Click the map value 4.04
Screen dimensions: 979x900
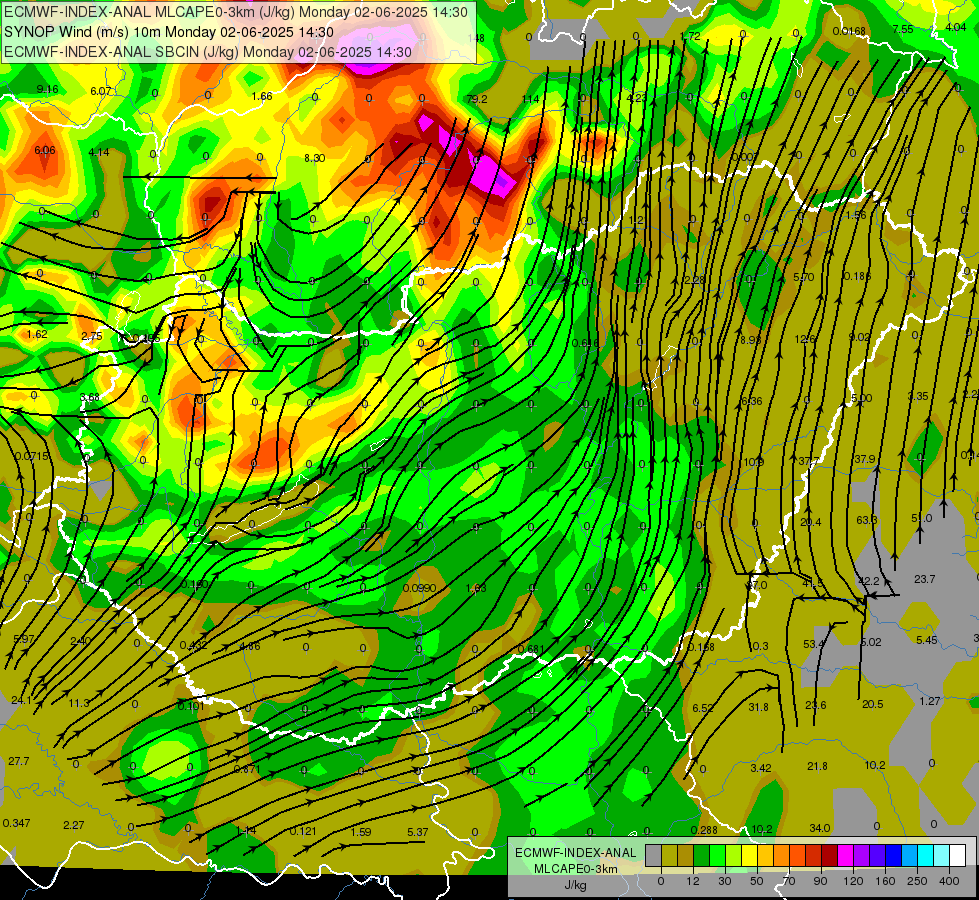(956, 27)
